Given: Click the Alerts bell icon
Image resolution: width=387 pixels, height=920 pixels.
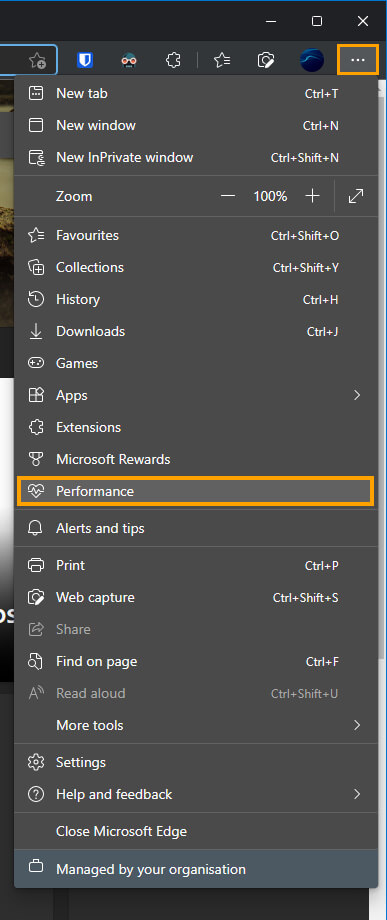Looking at the screenshot, I should (x=36, y=528).
